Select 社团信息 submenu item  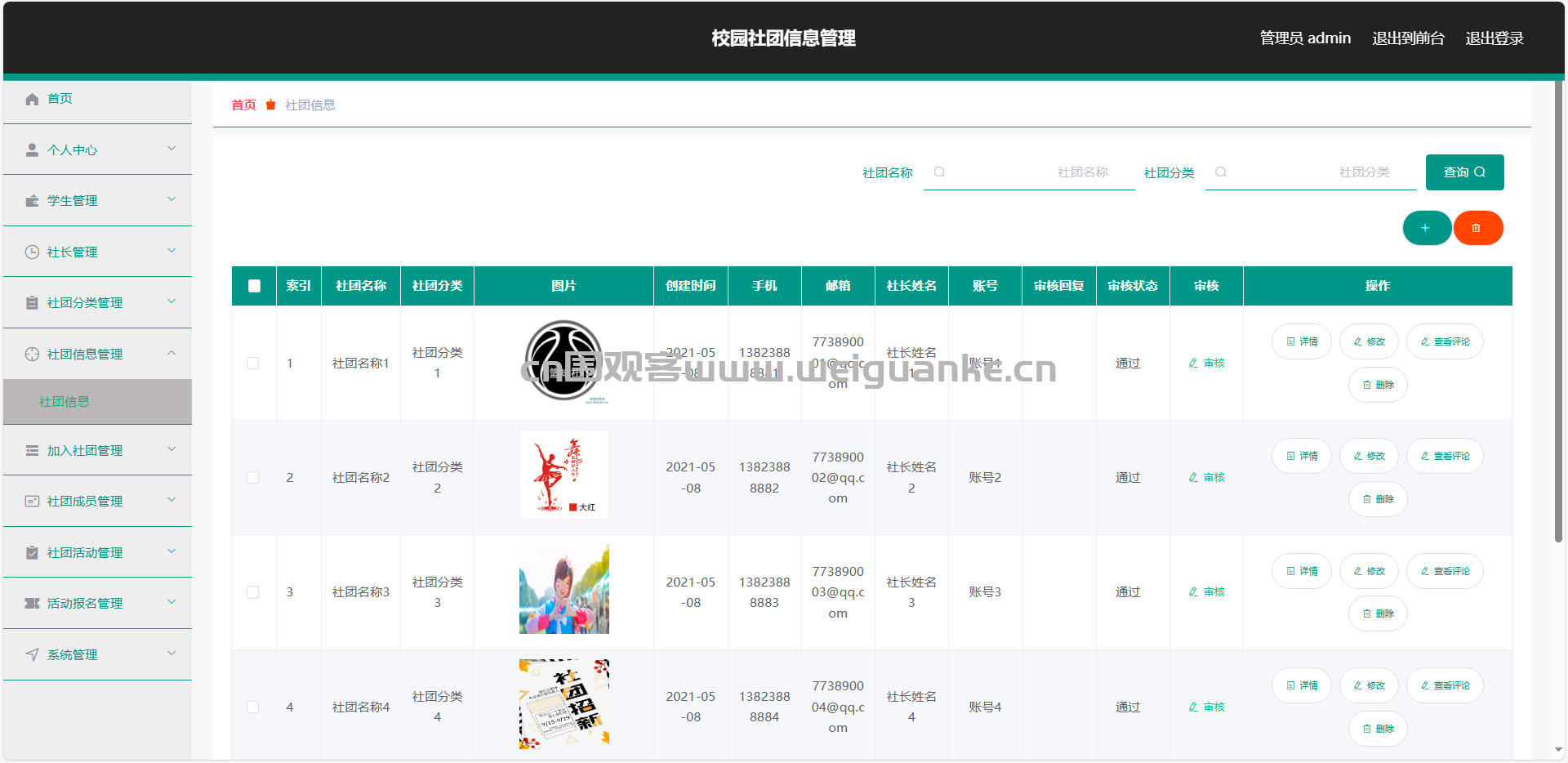pyautogui.click(x=97, y=402)
